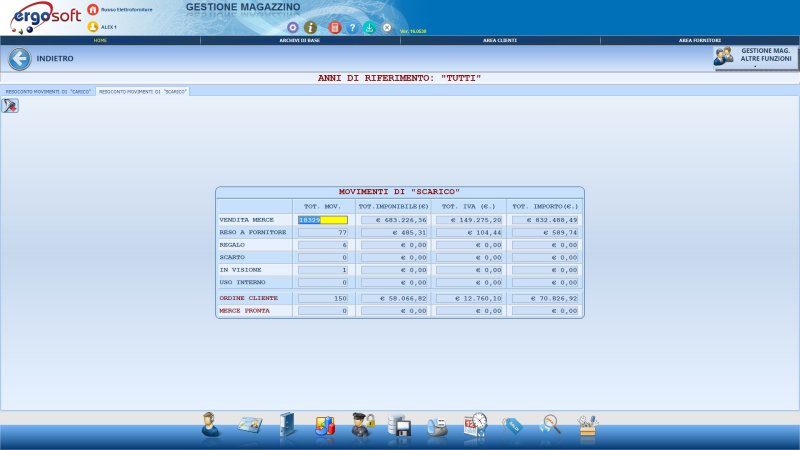800x450 pixels.
Task: Click the SCARTO row label
Action: [x=232, y=257]
